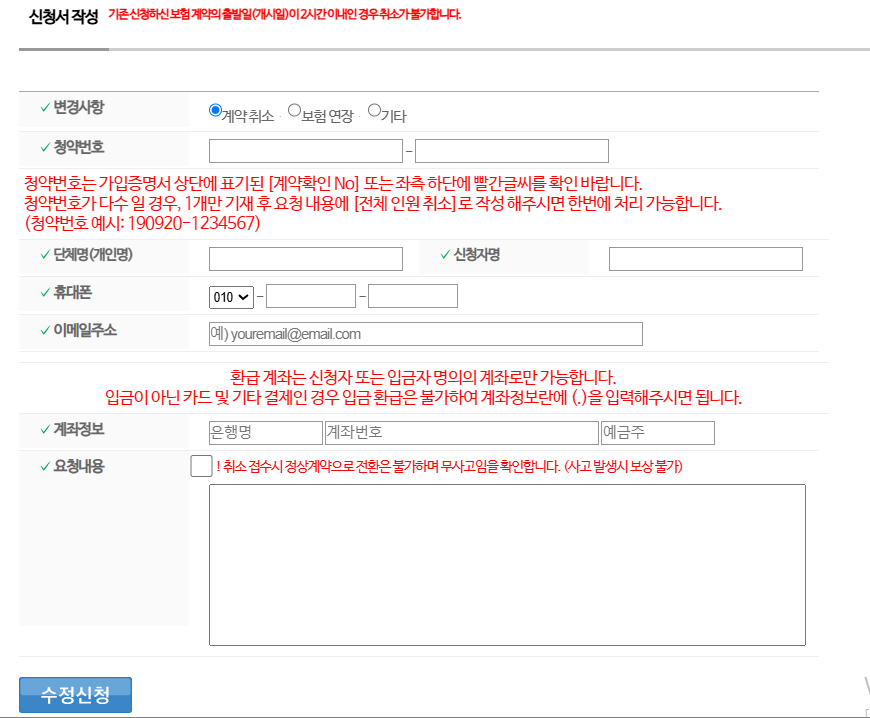Screen dimensions: 870x718
Task: Click the 요청내용 row label
Action: 79,467
